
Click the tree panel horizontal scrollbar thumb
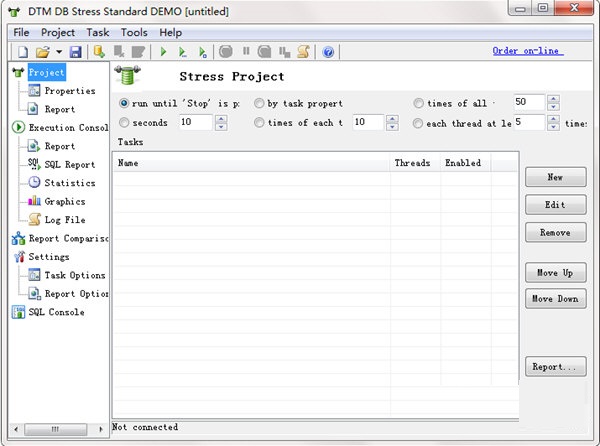55,429
